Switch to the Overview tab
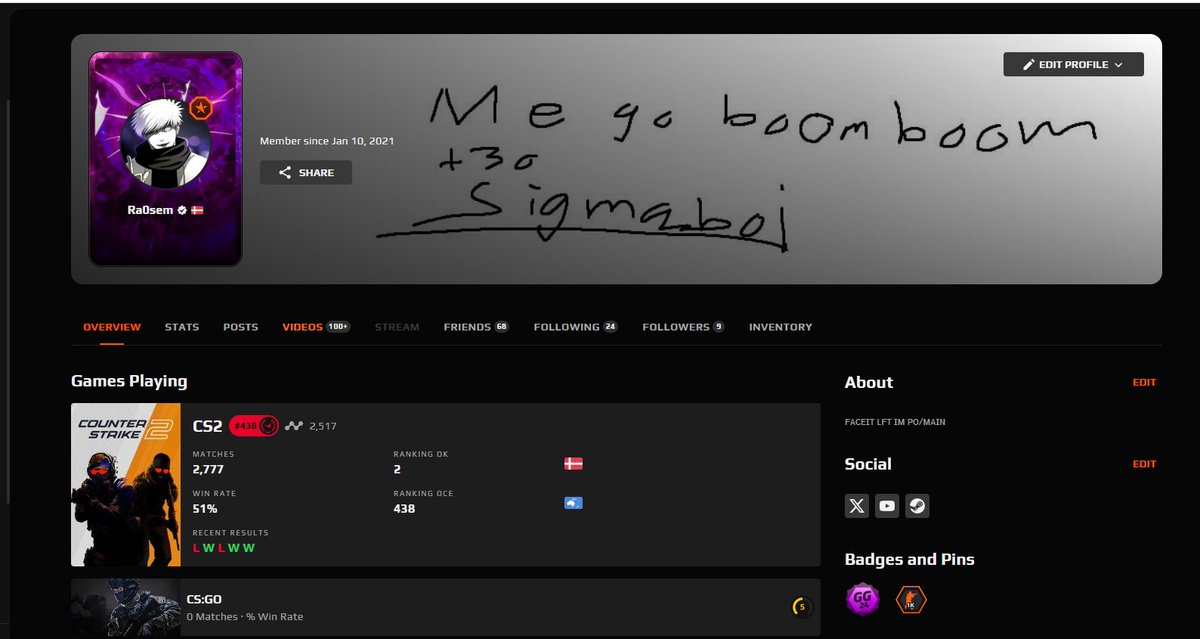This screenshot has width=1200, height=639. [112, 327]
